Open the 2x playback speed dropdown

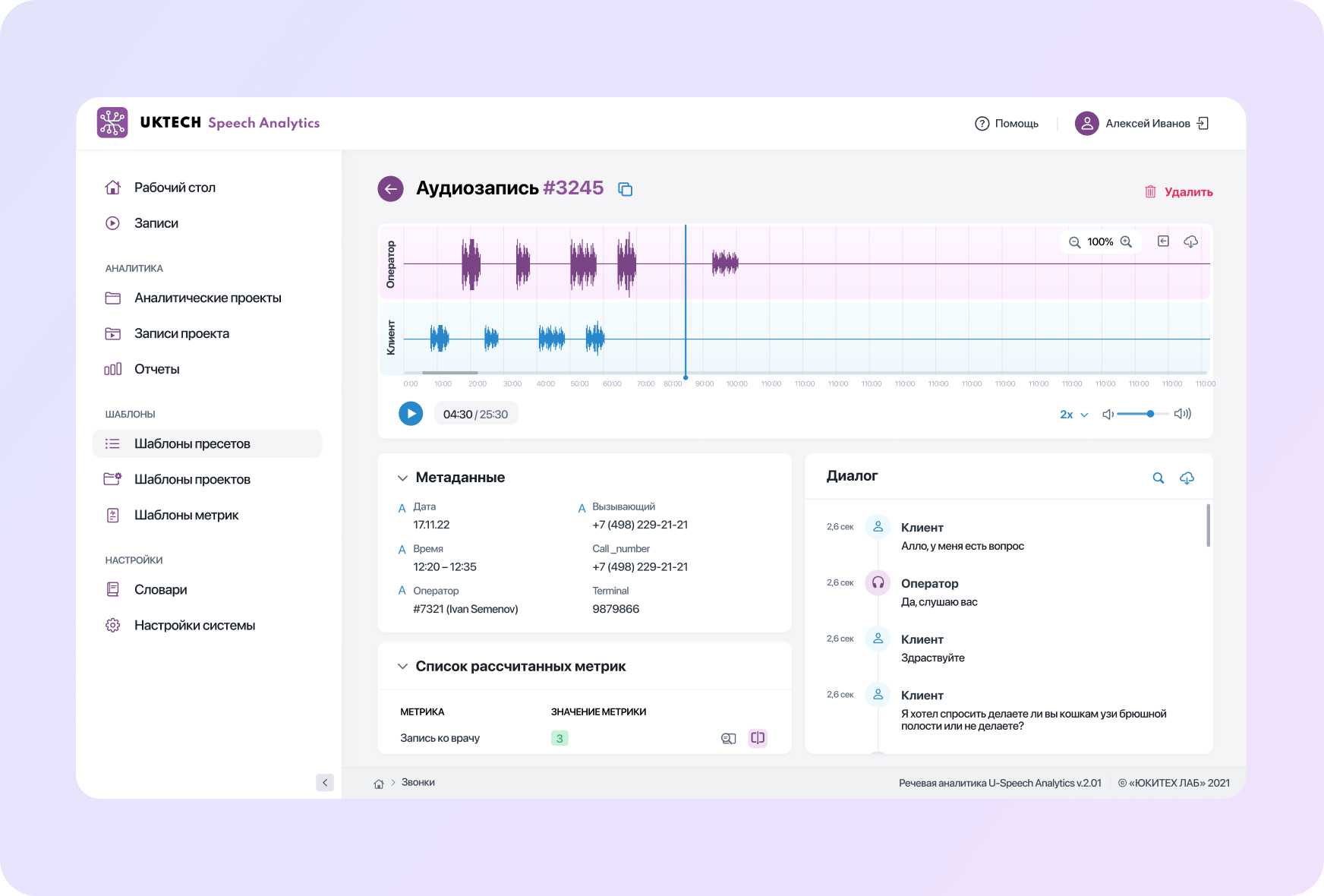click(x=1073, y=415)
